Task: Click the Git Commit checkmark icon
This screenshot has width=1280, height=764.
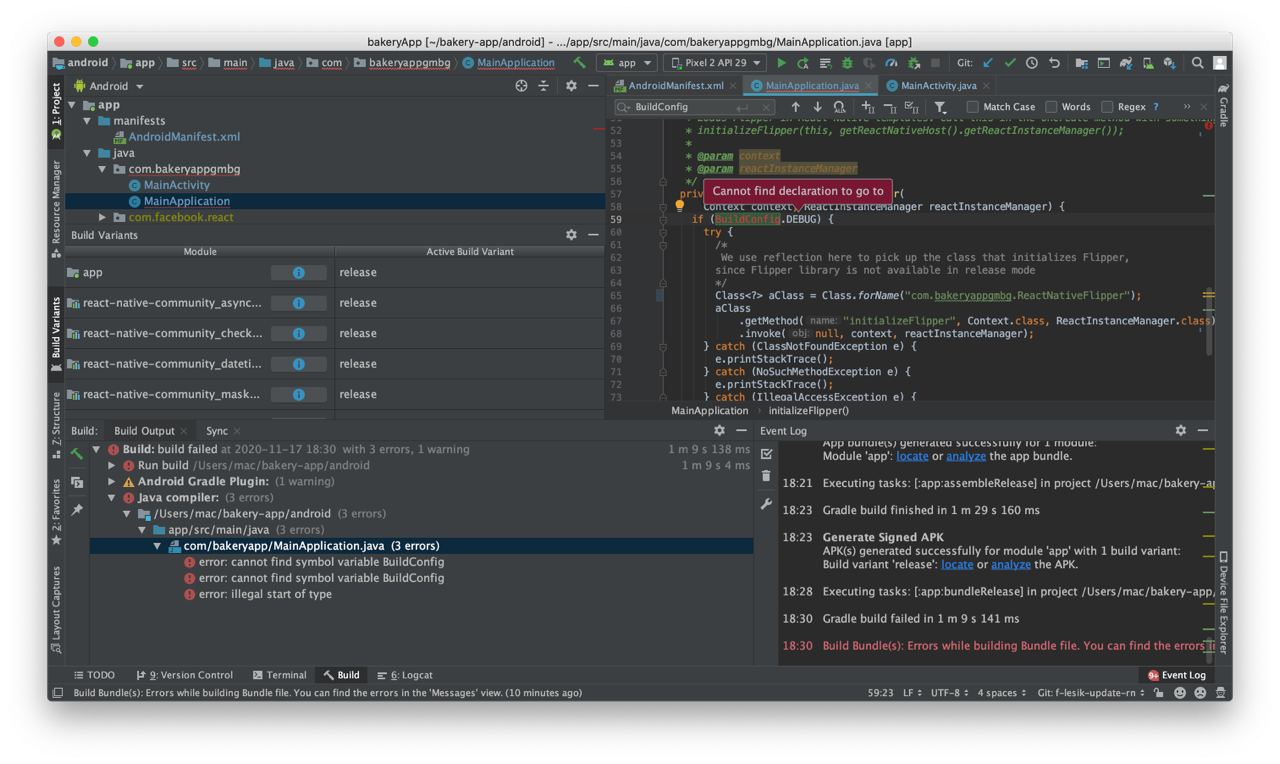Action: [1010, 62]
